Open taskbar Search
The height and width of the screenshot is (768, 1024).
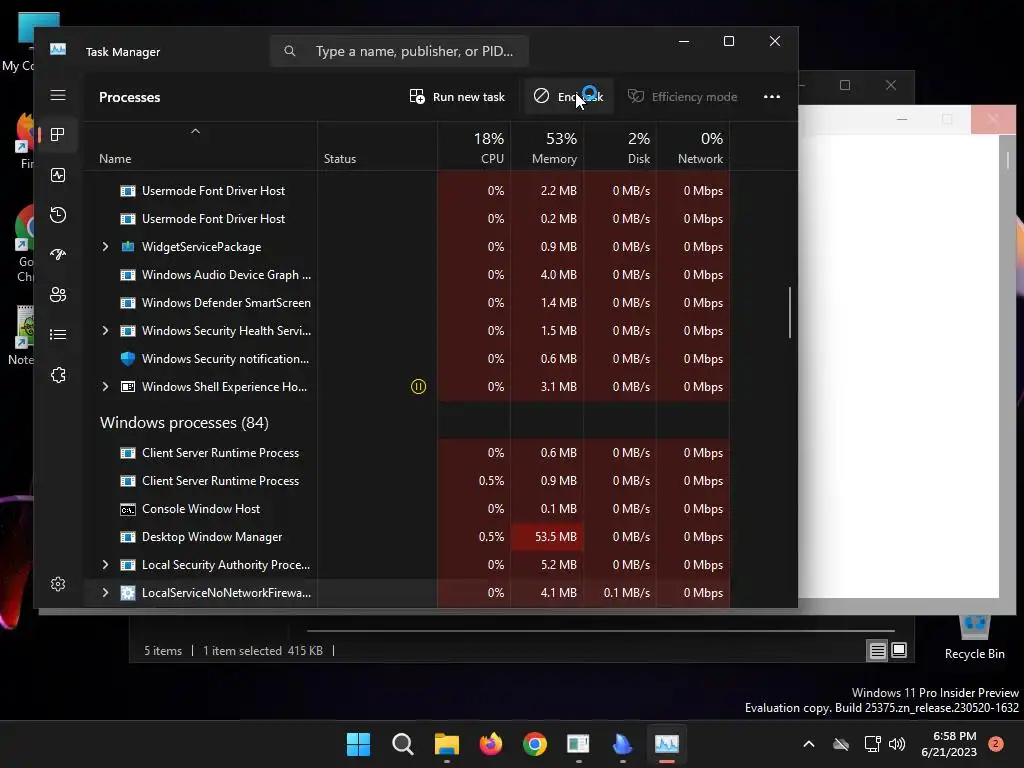coord(403,744)
